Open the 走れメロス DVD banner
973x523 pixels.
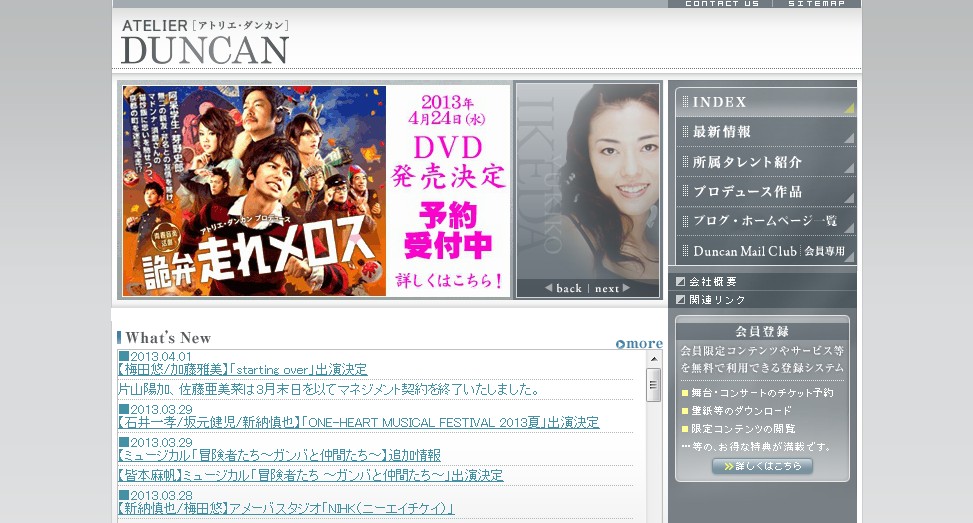click(316, 190)
